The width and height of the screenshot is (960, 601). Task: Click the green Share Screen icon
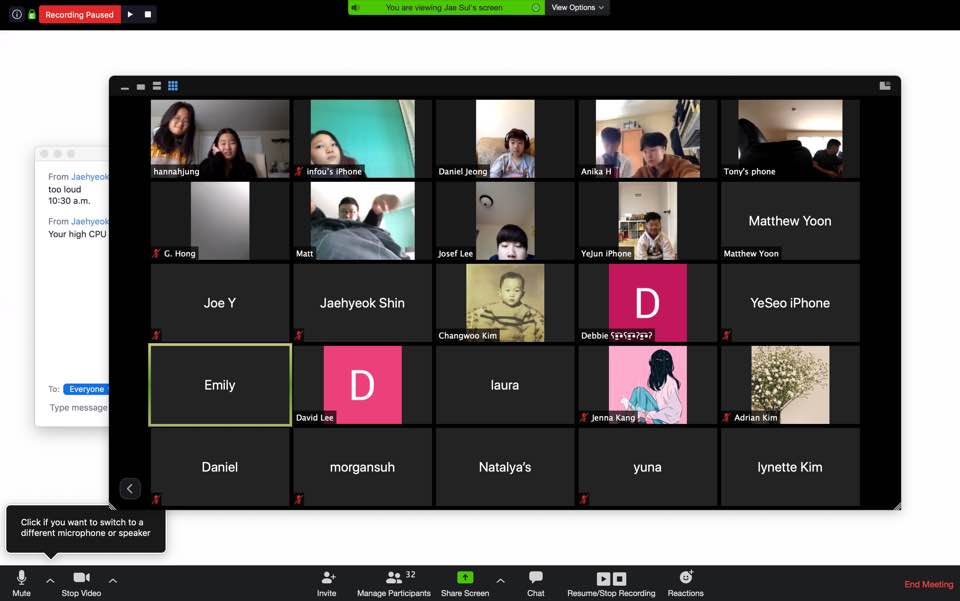tap(465, 577)
